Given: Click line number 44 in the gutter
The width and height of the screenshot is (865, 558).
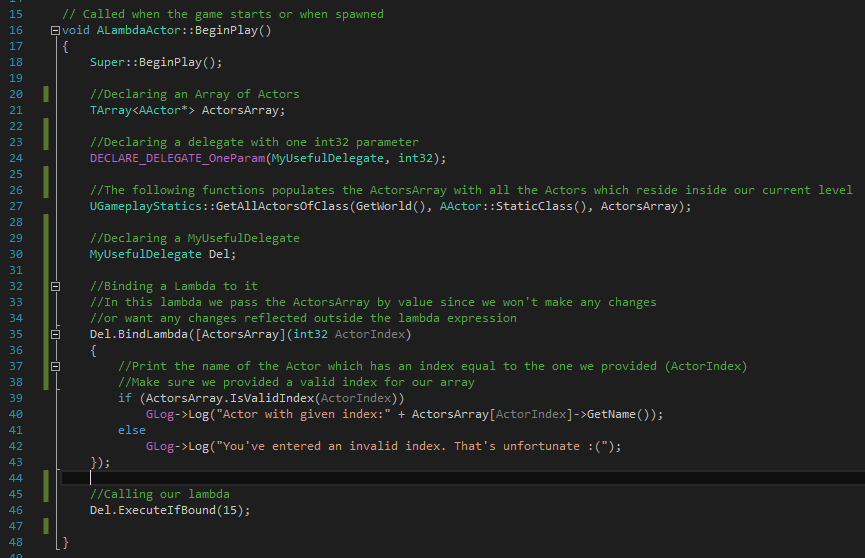Looking at the screenshot, I should pyautogui.click(x=16, y=478).
